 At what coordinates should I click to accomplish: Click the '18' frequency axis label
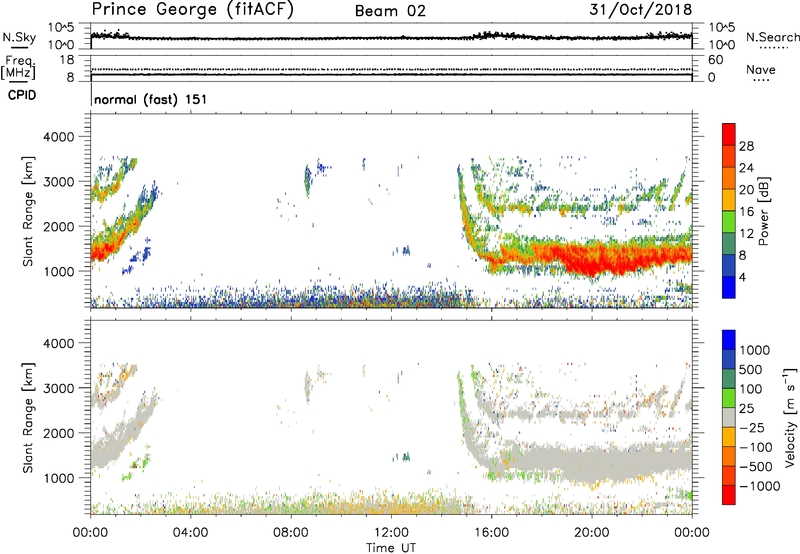tap(66, 60)
